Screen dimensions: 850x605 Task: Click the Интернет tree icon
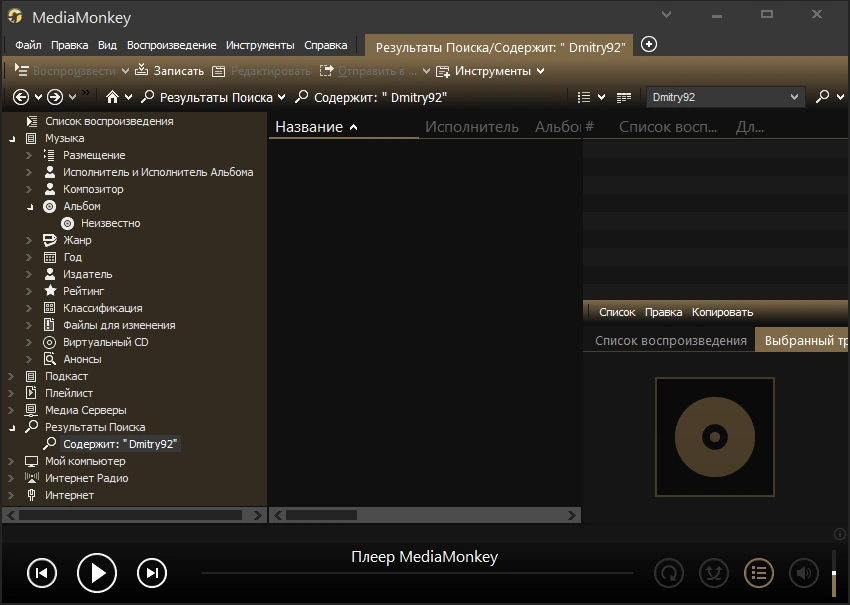tap(31, 495)
